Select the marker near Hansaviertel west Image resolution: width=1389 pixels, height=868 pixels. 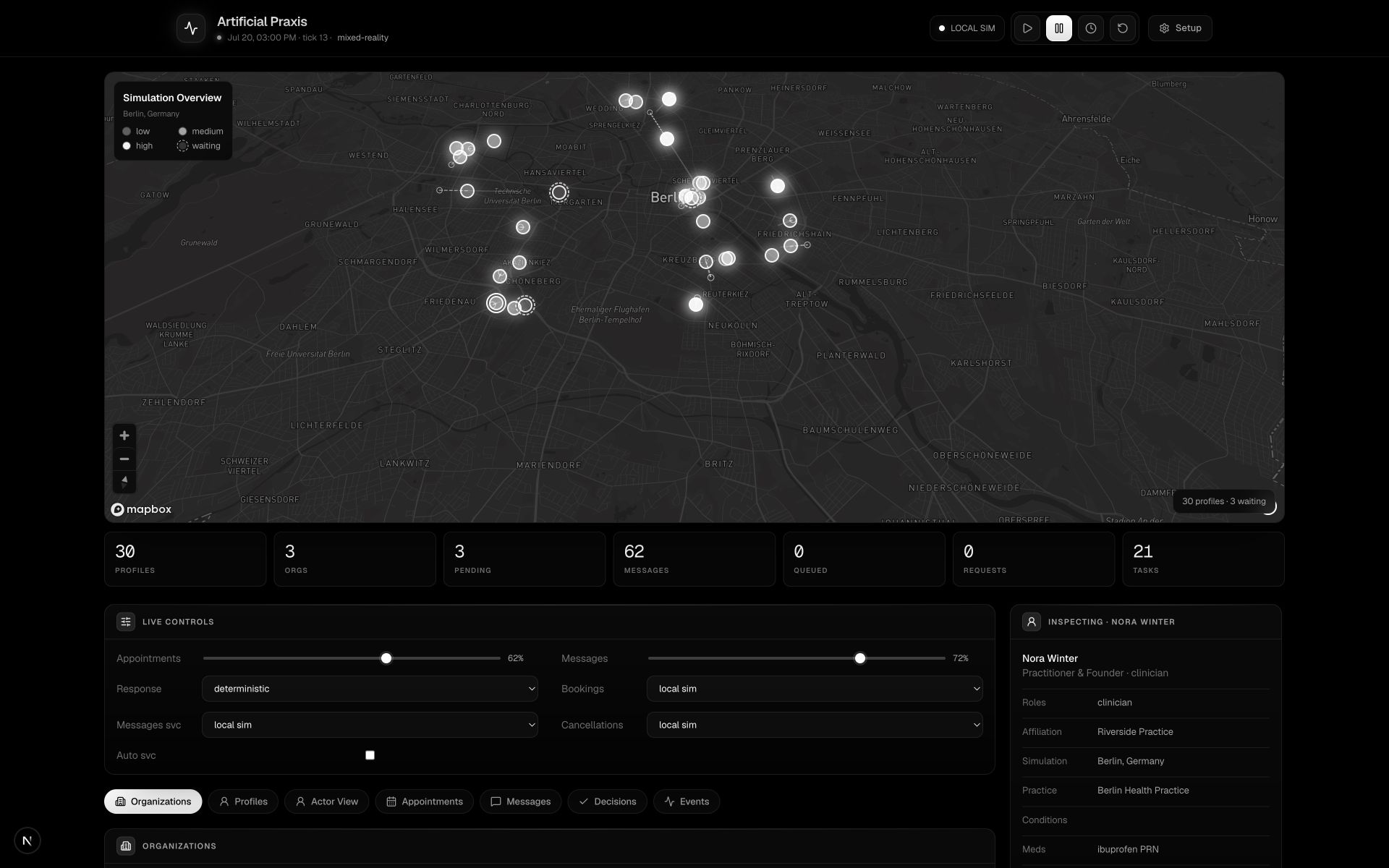pyautogui.click(x=467, y=191)
